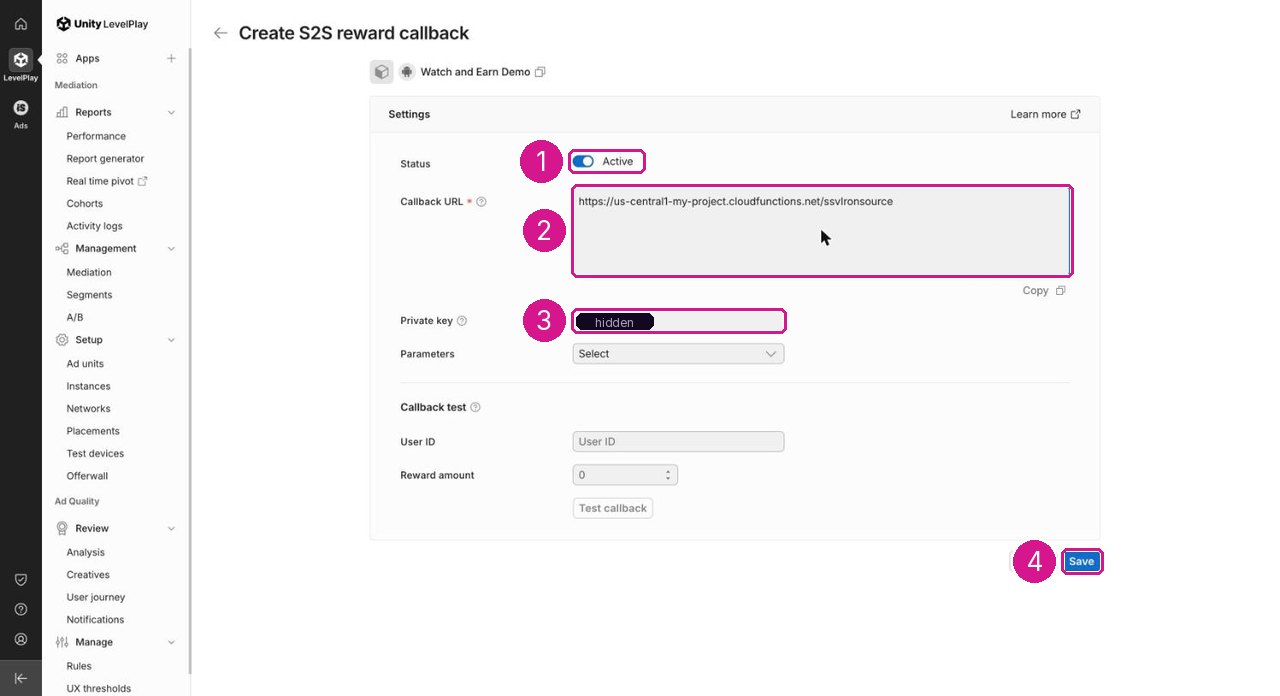
Task: Open the user account icon in rail
Action: [x=20, y=639]
